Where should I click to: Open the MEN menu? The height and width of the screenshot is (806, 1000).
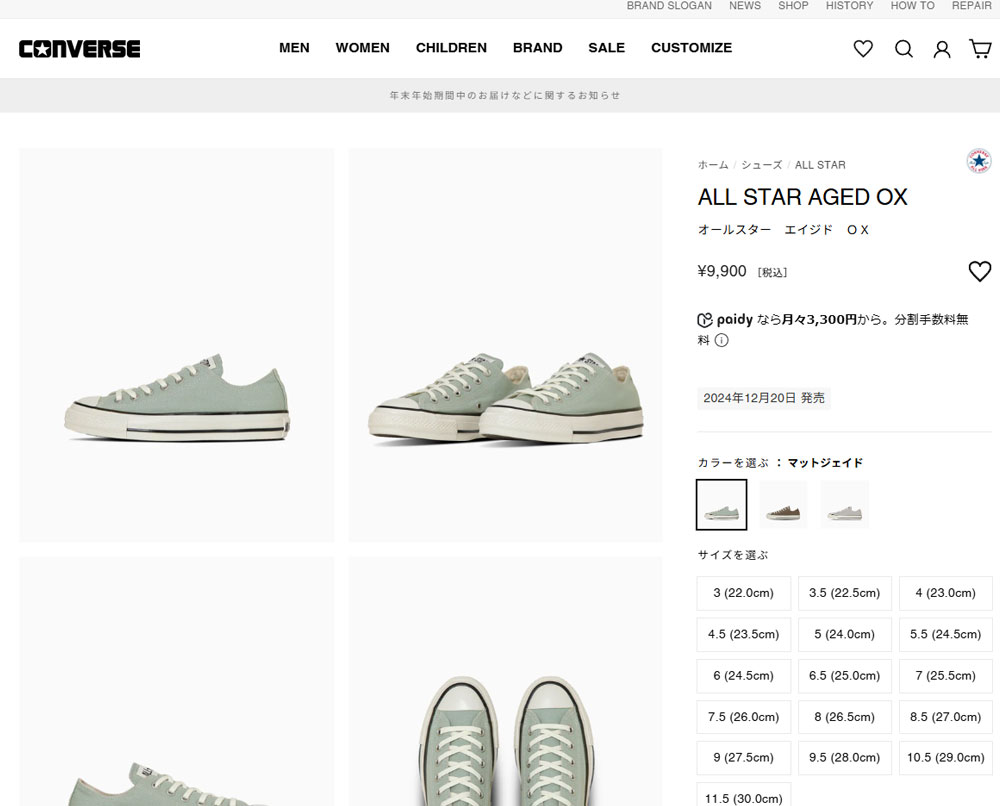[294, 48]
